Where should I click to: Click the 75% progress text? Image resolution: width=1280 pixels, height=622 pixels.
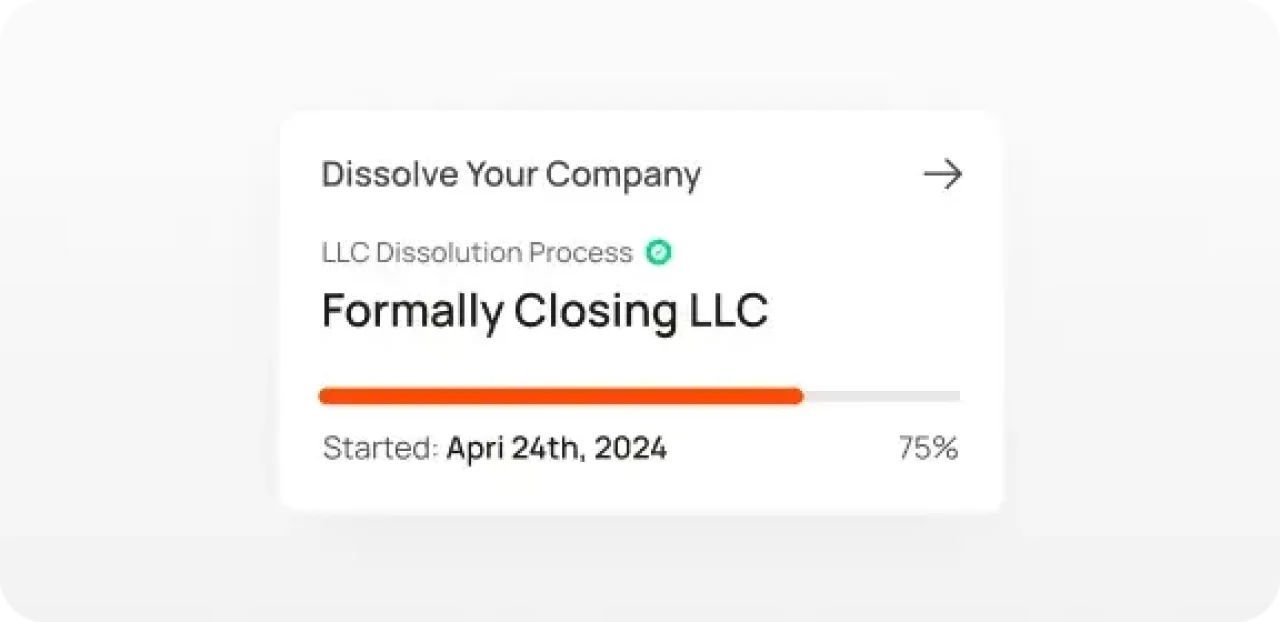pos(928,448)
